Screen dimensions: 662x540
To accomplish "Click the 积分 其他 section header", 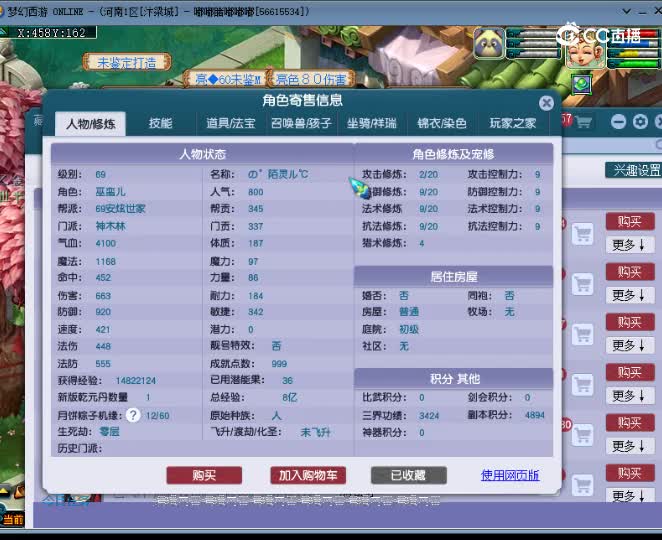I will tap(453, 379).
